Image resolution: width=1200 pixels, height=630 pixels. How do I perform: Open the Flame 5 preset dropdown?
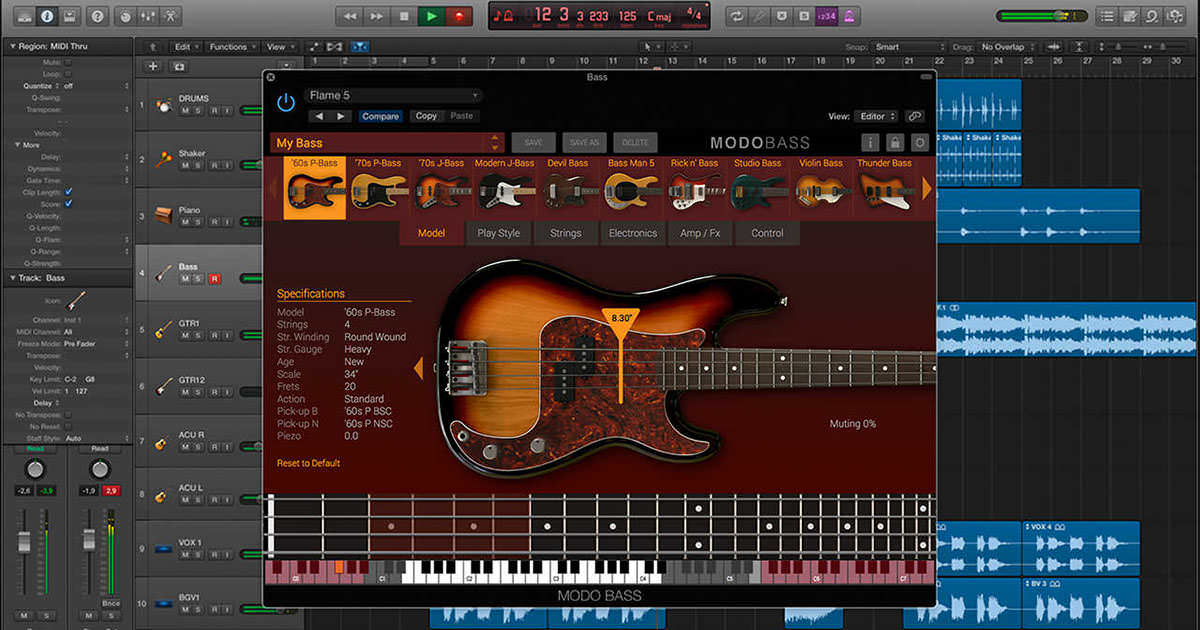393,96
